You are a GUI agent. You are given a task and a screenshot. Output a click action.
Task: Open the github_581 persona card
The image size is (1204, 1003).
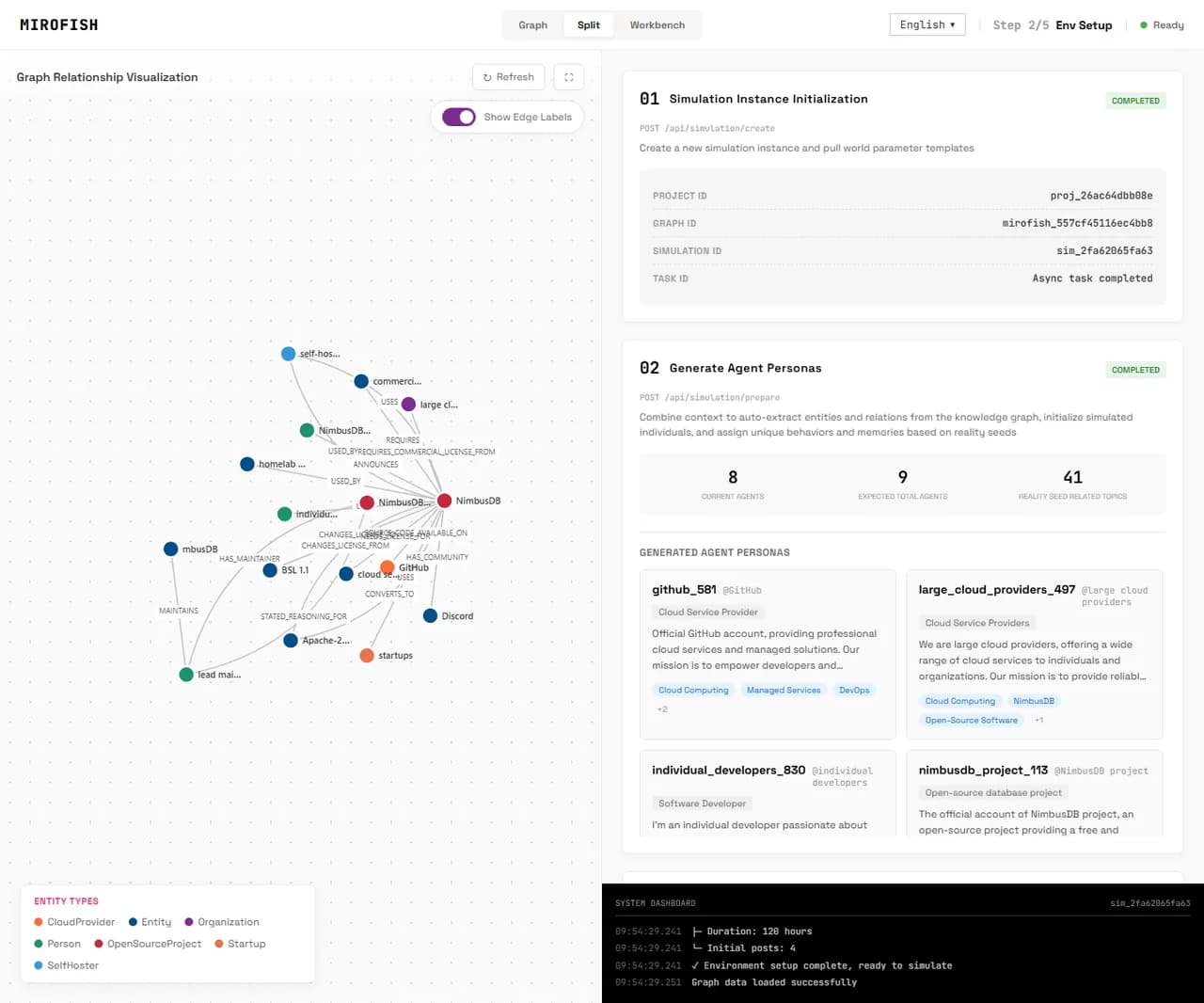768,654
